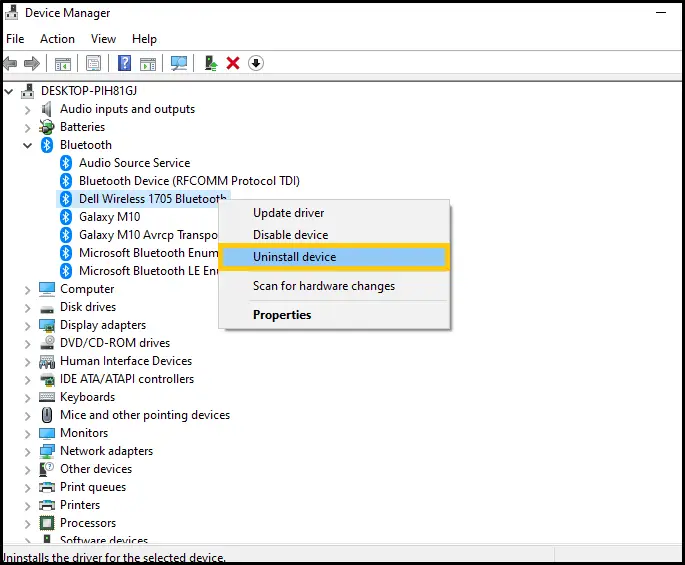
Task: Select the DESKTOP-PIH81GJ computer name
Action: (89, 91)
